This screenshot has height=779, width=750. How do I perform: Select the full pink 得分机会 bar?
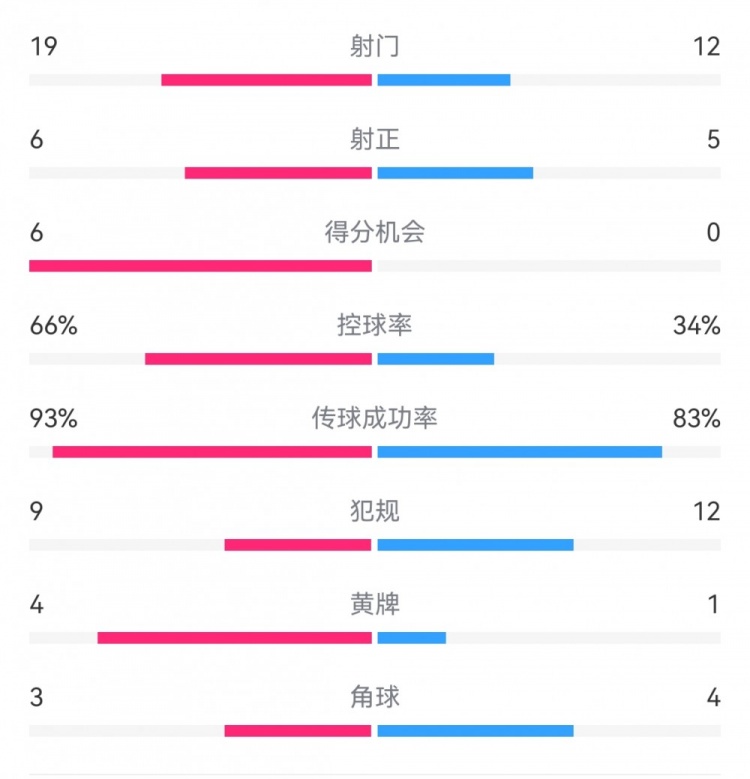(200, 266)
